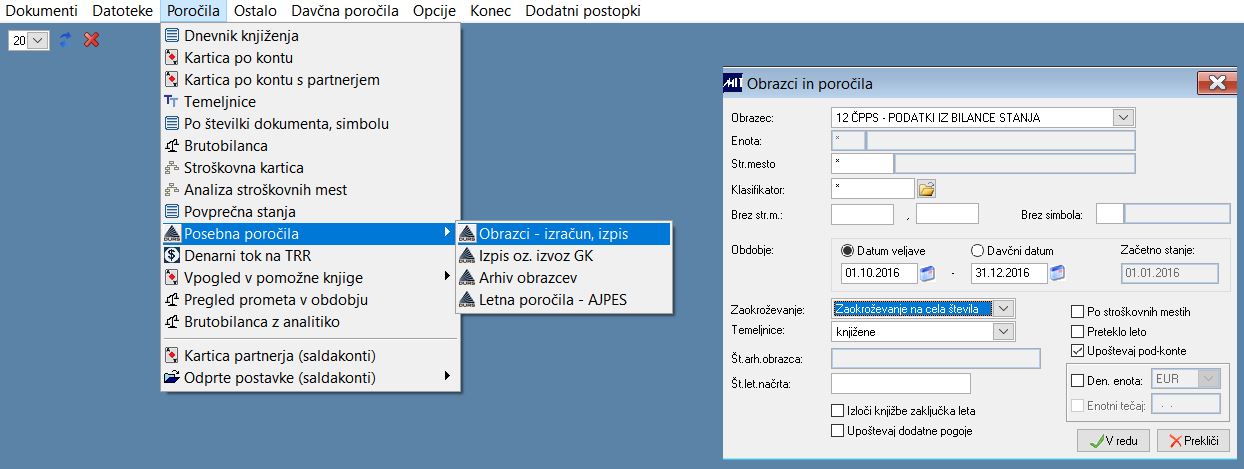Click the Prekliči button
Screen dimensions: 1244x469
[x=1193, y=441]
